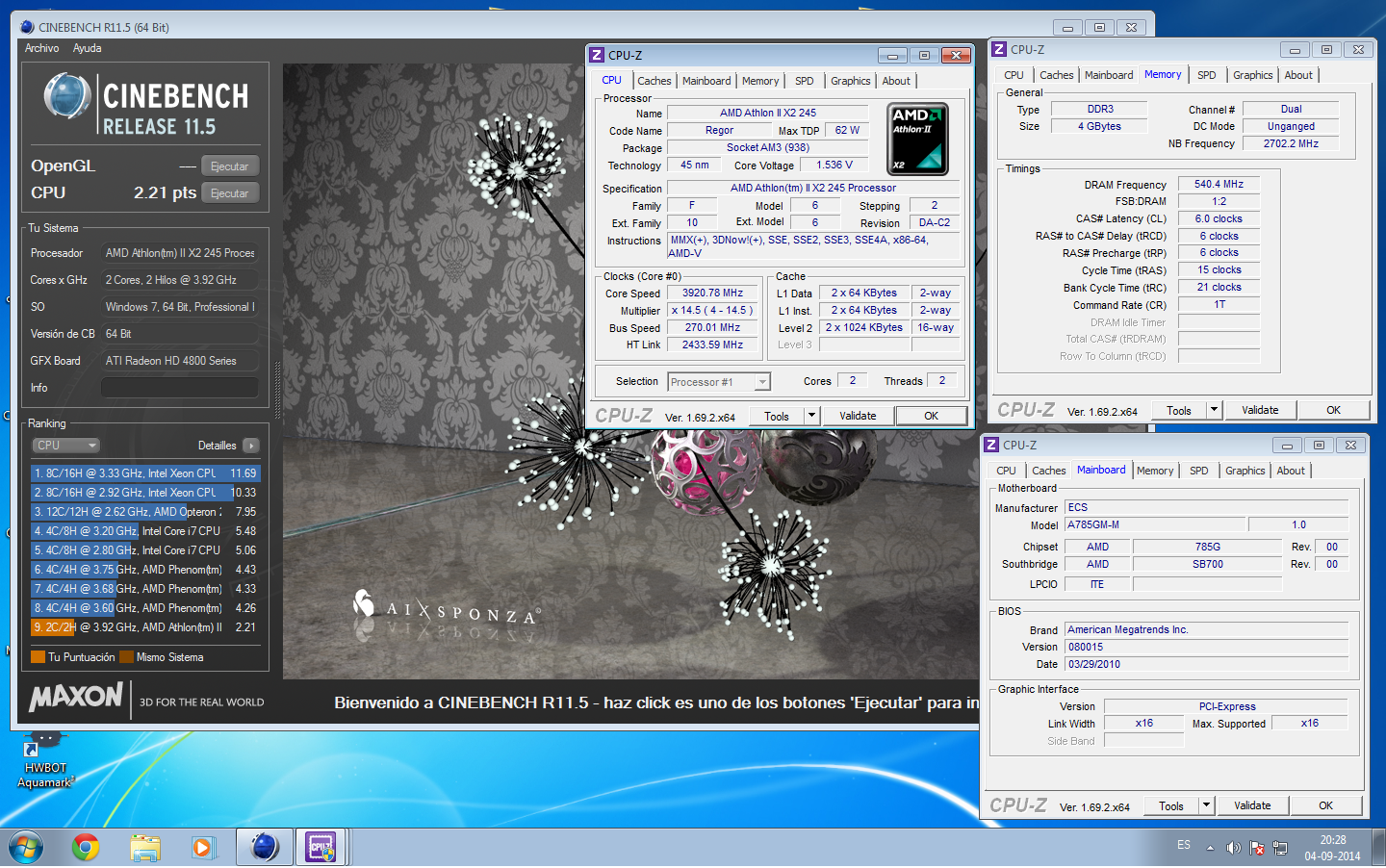1386x868 pixels.
Task: Click the DRAM Frequency value 540.4 MHz
Action: [1219, 185]
